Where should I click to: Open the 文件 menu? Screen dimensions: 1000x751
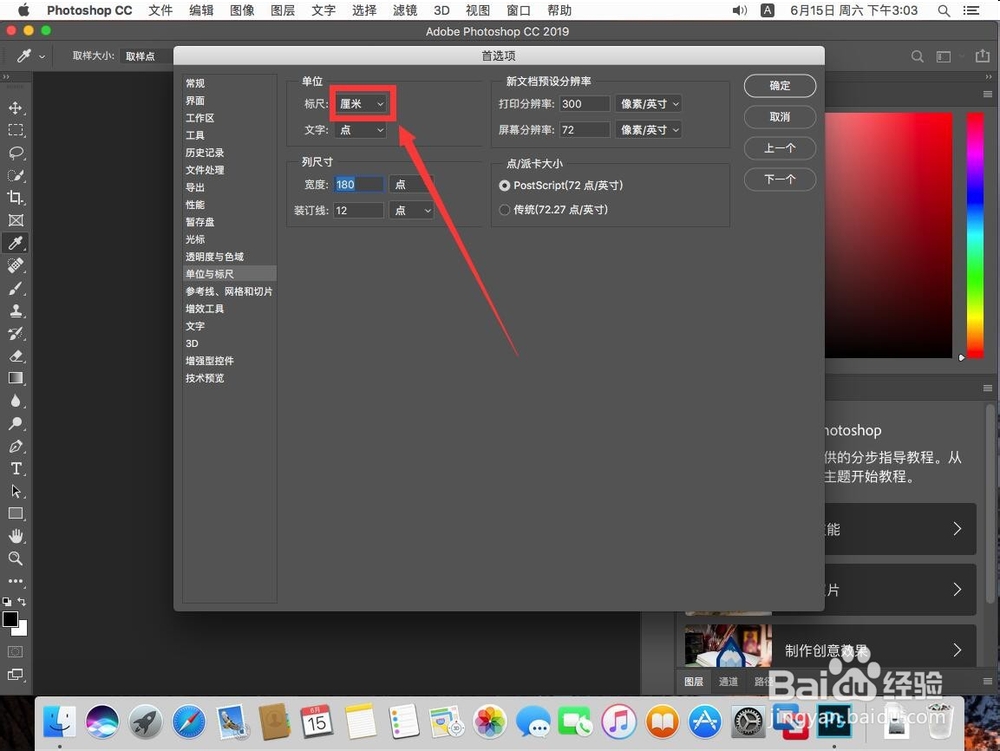(x=160, y=10)
